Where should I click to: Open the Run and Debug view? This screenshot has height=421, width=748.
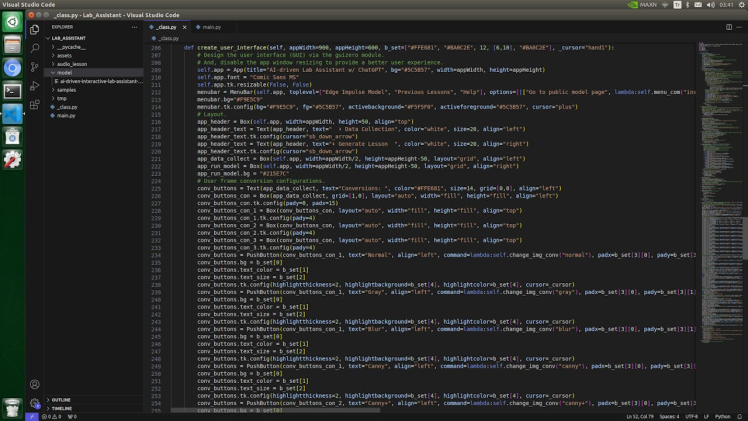coord(35,86)
